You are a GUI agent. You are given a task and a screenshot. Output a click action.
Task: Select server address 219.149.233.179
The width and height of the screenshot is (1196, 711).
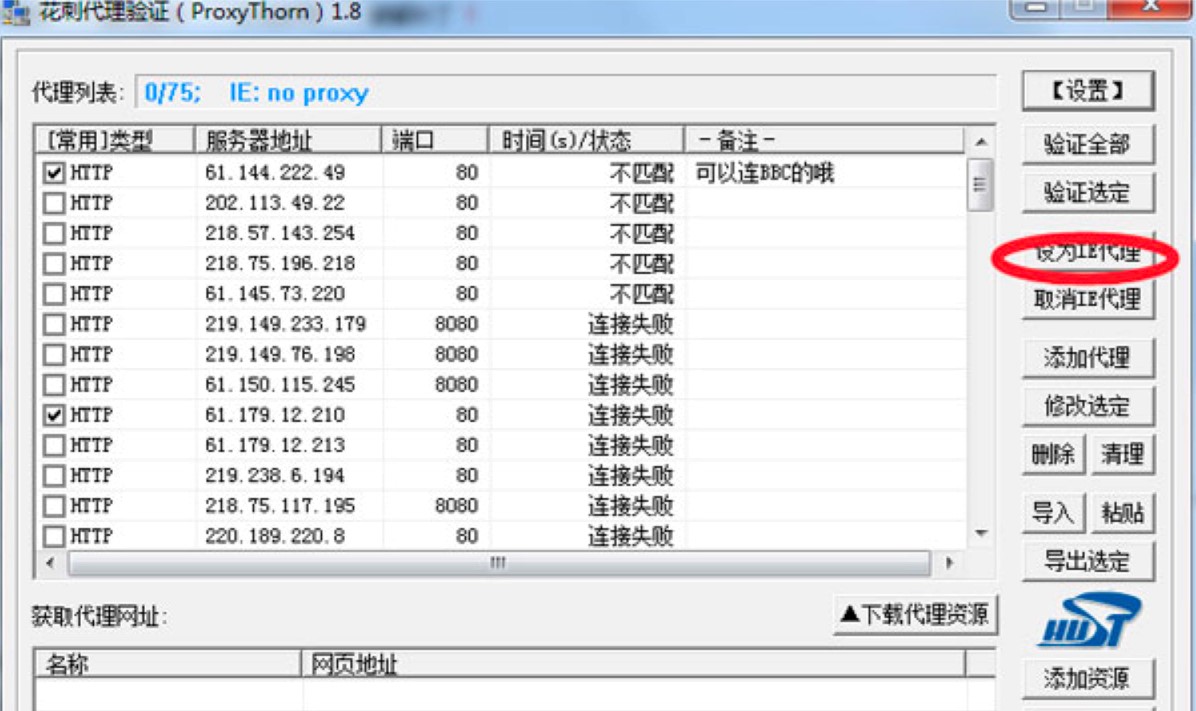coord(286,324)
